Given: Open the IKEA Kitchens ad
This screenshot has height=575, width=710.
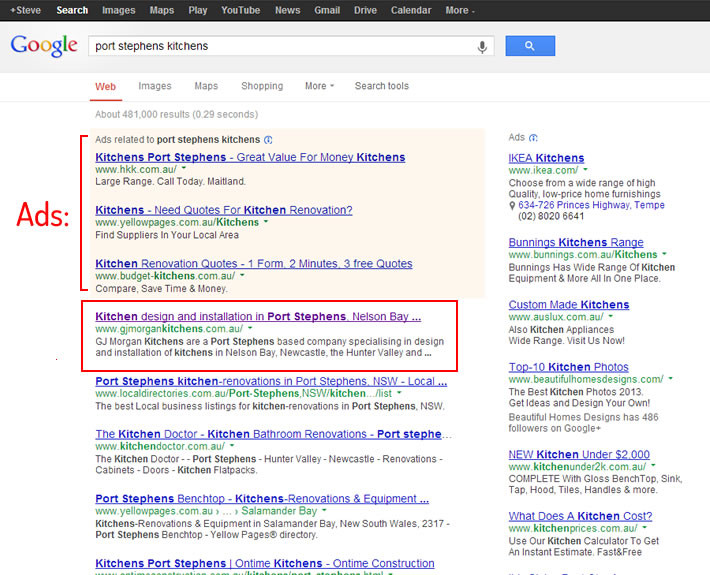Looking at the screenshot, I should [546, 158].
